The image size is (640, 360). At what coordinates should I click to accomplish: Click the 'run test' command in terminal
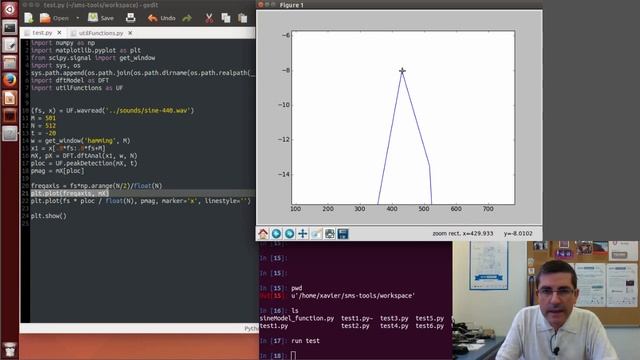305,341
